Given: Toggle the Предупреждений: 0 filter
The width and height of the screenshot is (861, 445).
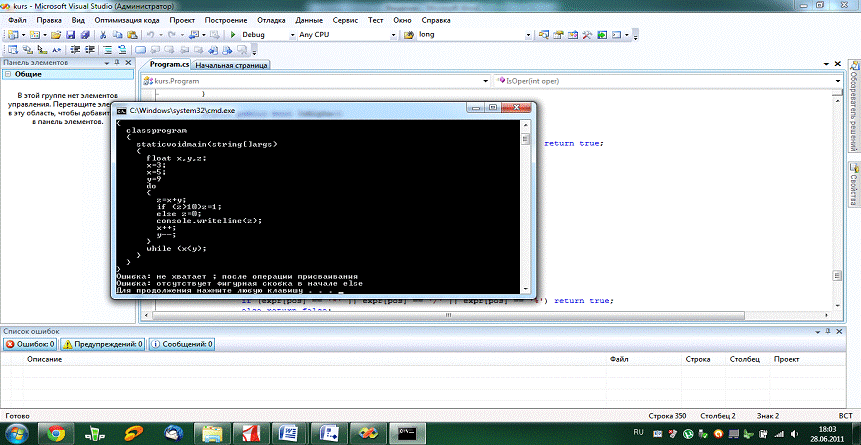Looking at the screenshot, I should tap(103, 343).
